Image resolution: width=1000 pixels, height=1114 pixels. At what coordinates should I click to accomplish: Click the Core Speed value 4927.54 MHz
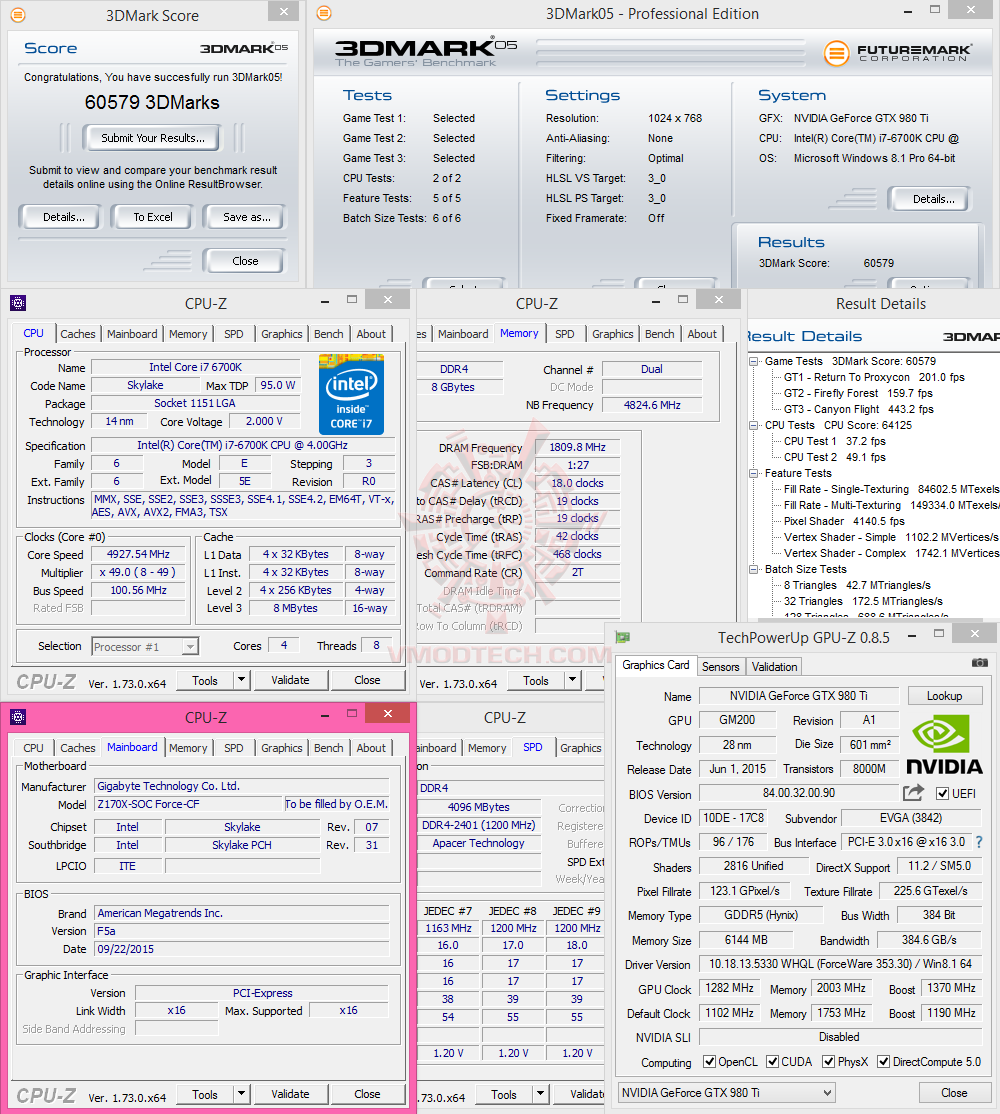[x=138, y=554]
